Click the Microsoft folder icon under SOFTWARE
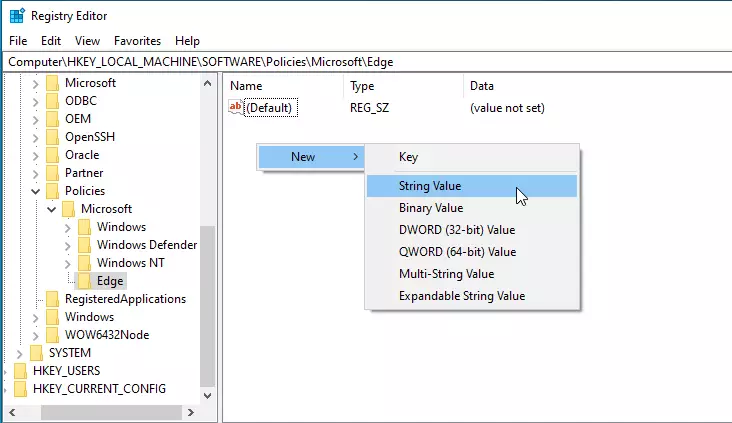The height and width of the screenshot is (423, 732). pos(53,83)
